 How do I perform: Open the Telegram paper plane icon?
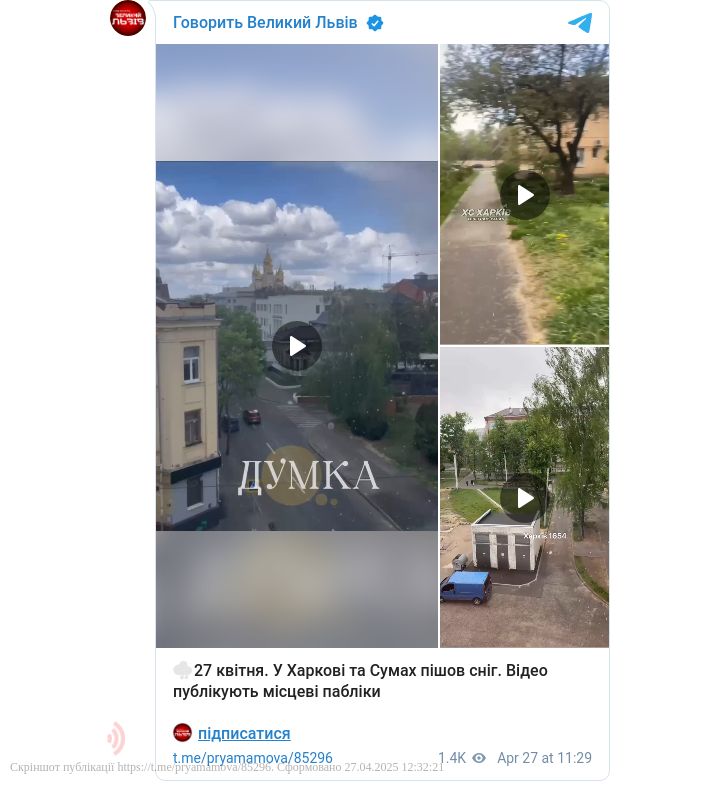[x=580, y=23]
